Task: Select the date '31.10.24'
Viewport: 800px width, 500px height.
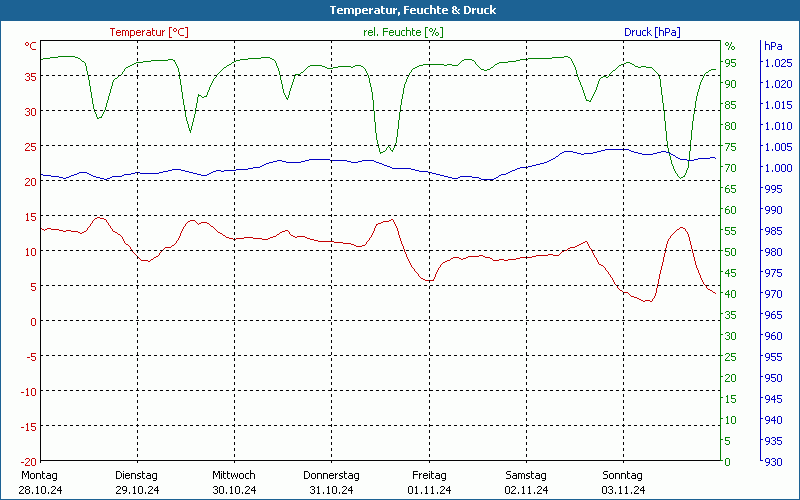Action: (331, 490)
